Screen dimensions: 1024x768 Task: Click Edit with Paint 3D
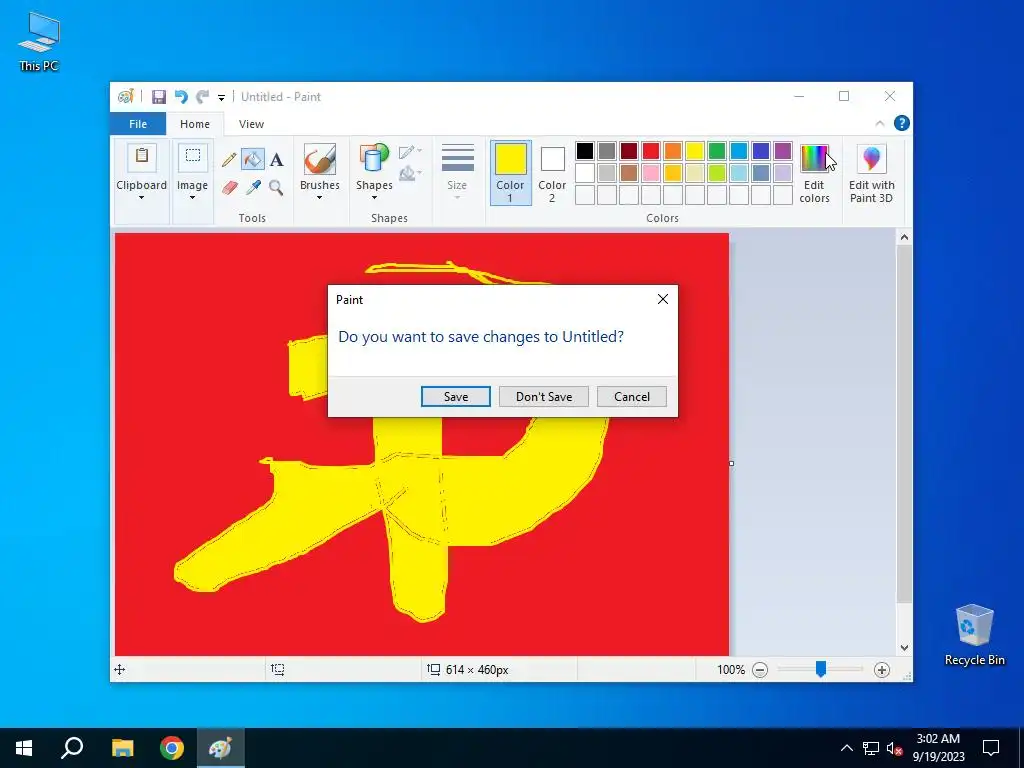871,174
